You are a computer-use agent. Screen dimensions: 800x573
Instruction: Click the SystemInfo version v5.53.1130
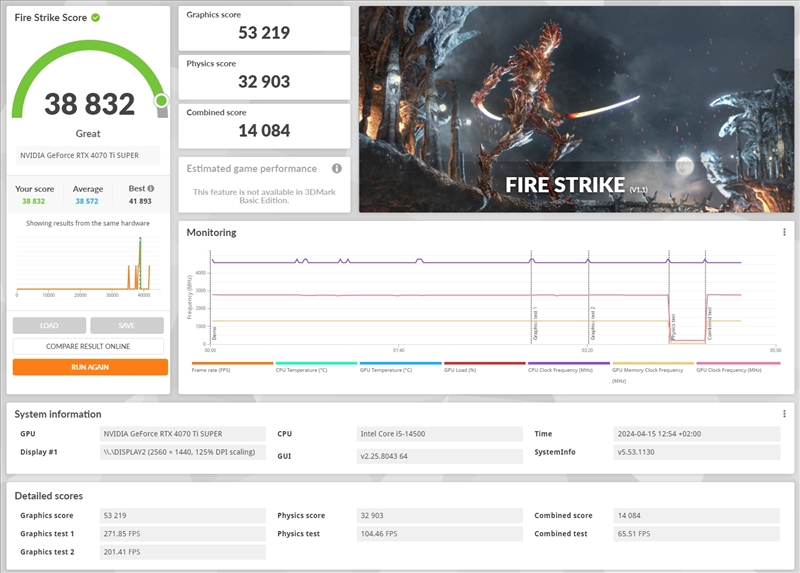[697, 452]
